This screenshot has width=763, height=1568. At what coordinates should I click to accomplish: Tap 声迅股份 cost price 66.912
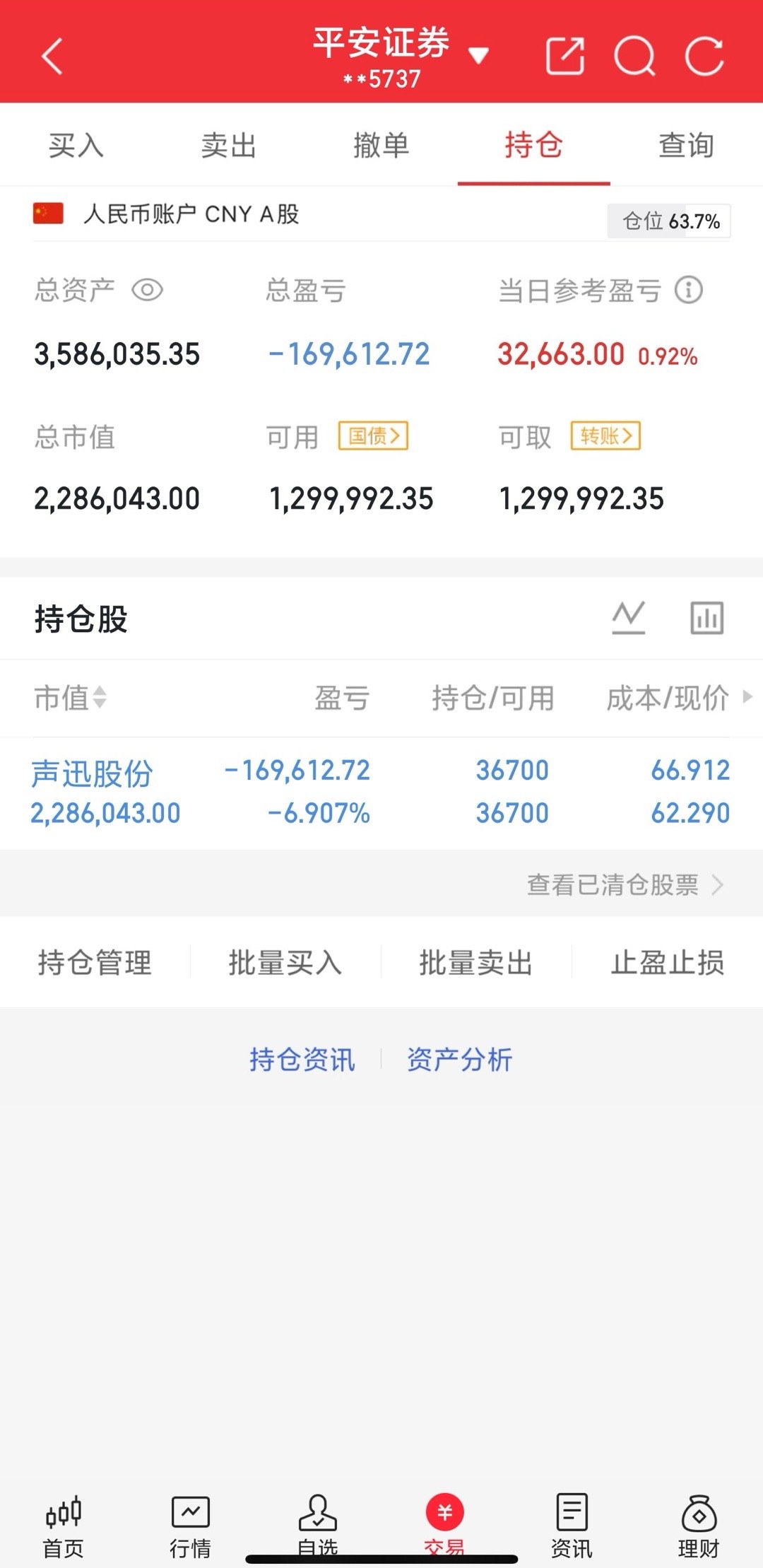(690, 771)
